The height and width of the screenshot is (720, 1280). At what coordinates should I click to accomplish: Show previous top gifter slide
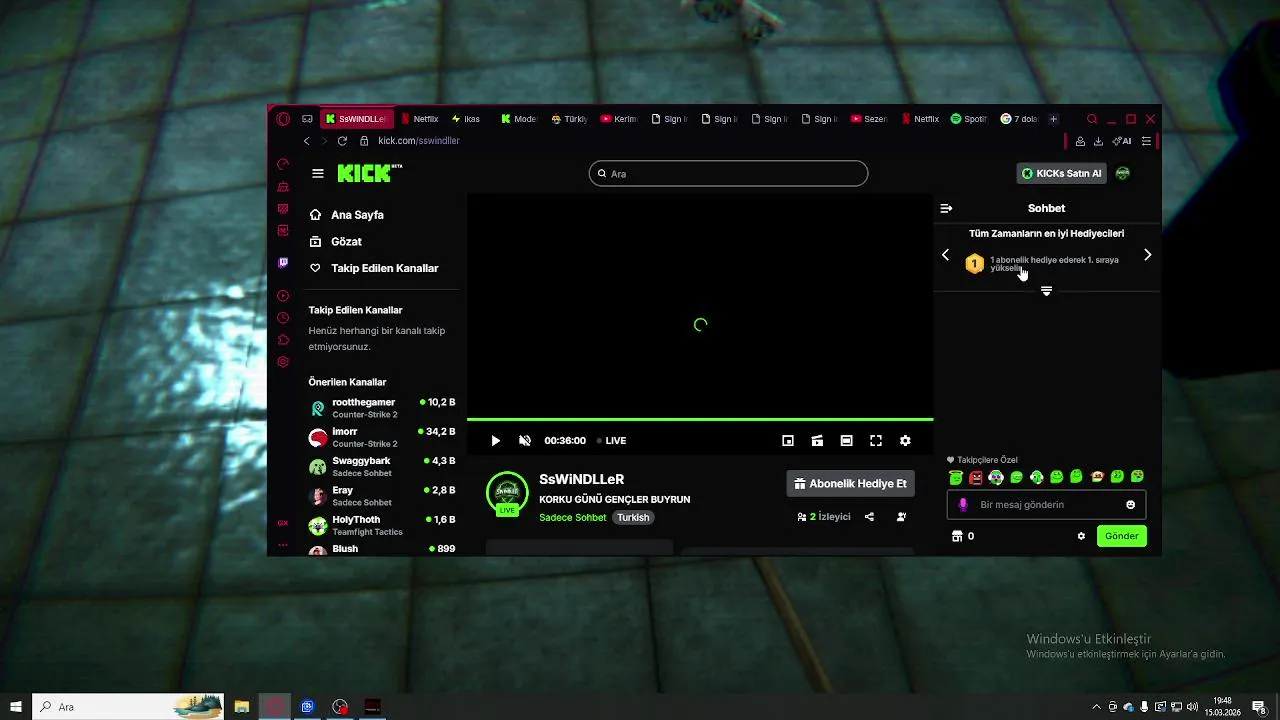click(946, 255)
